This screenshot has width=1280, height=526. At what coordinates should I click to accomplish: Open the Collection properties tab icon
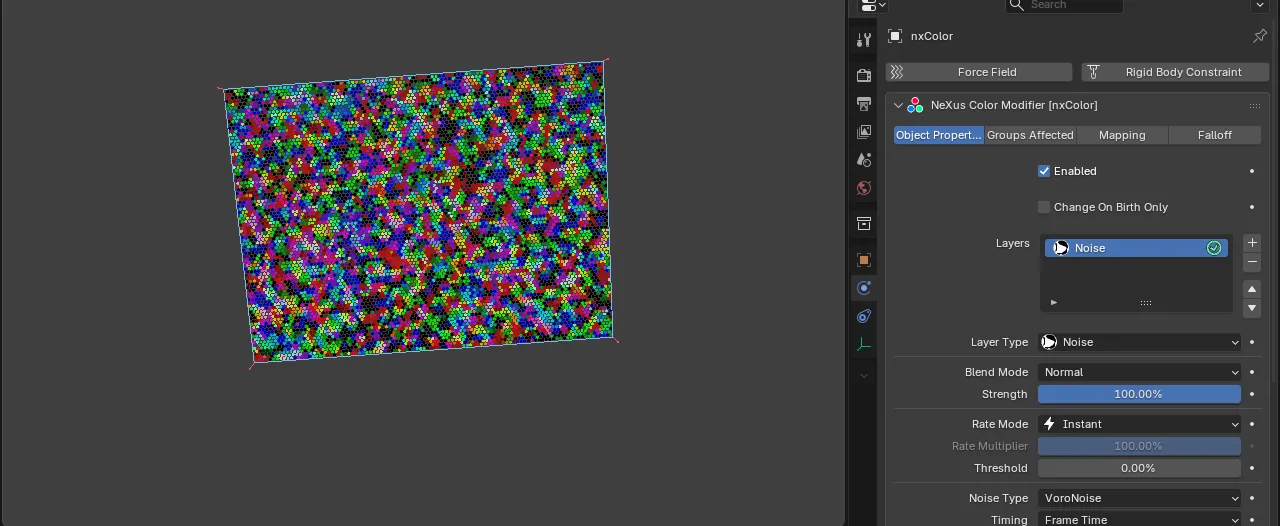(864, 224)
